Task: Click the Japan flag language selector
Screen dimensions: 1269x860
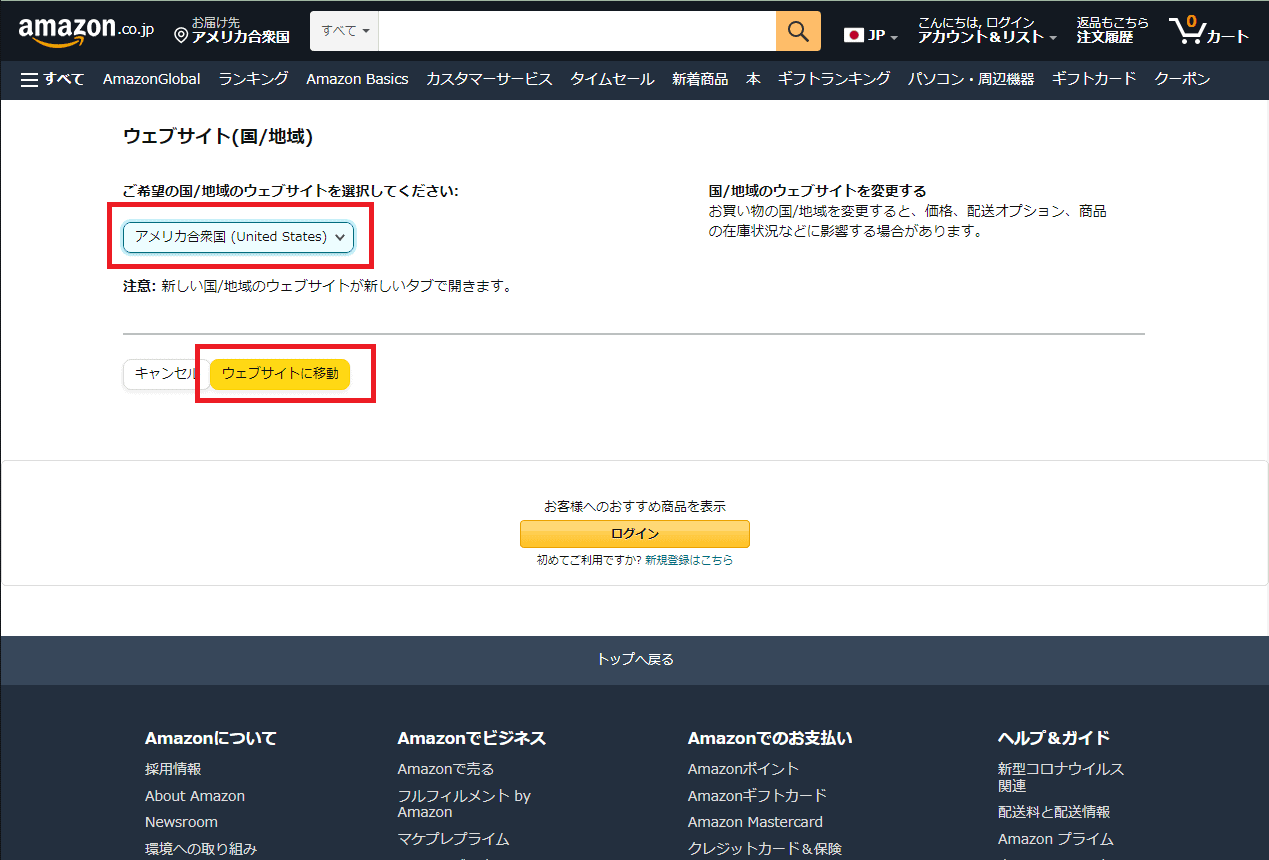Action: click(870, 35)
